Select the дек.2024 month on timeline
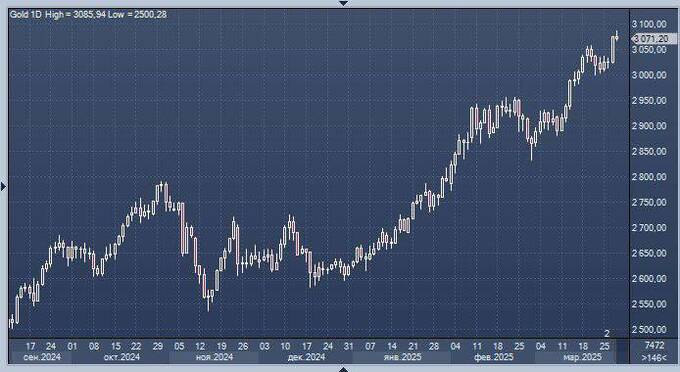Screen dimensions: 680x372 tap(306, 357)
